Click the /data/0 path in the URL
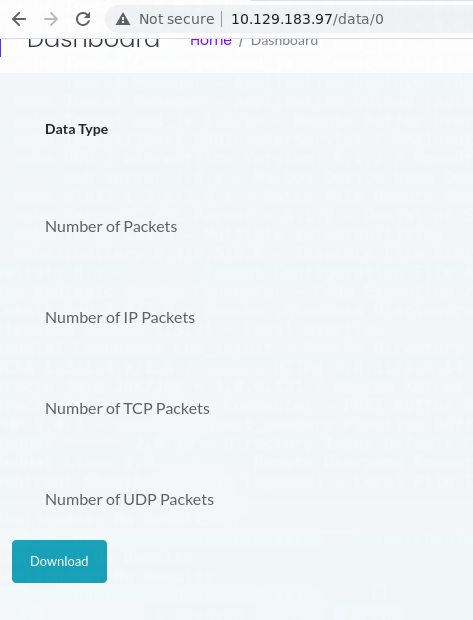The image size is (473, 620). [358, 19]
